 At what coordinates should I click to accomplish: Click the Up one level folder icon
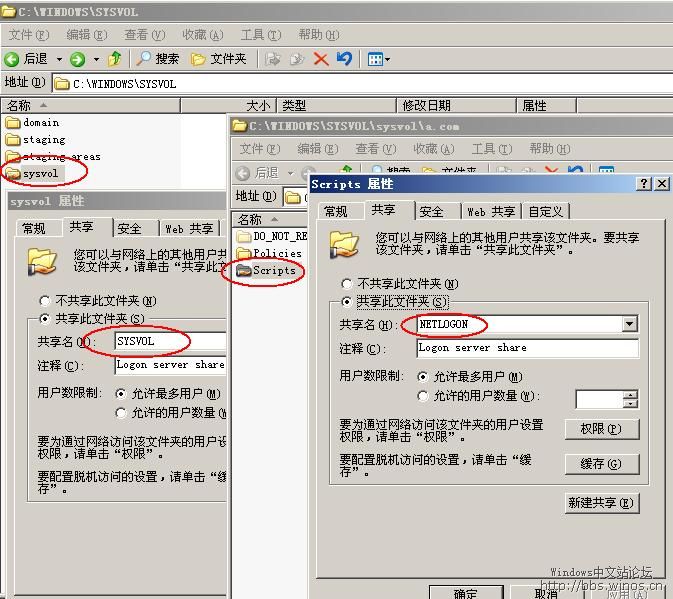(115, 59)
